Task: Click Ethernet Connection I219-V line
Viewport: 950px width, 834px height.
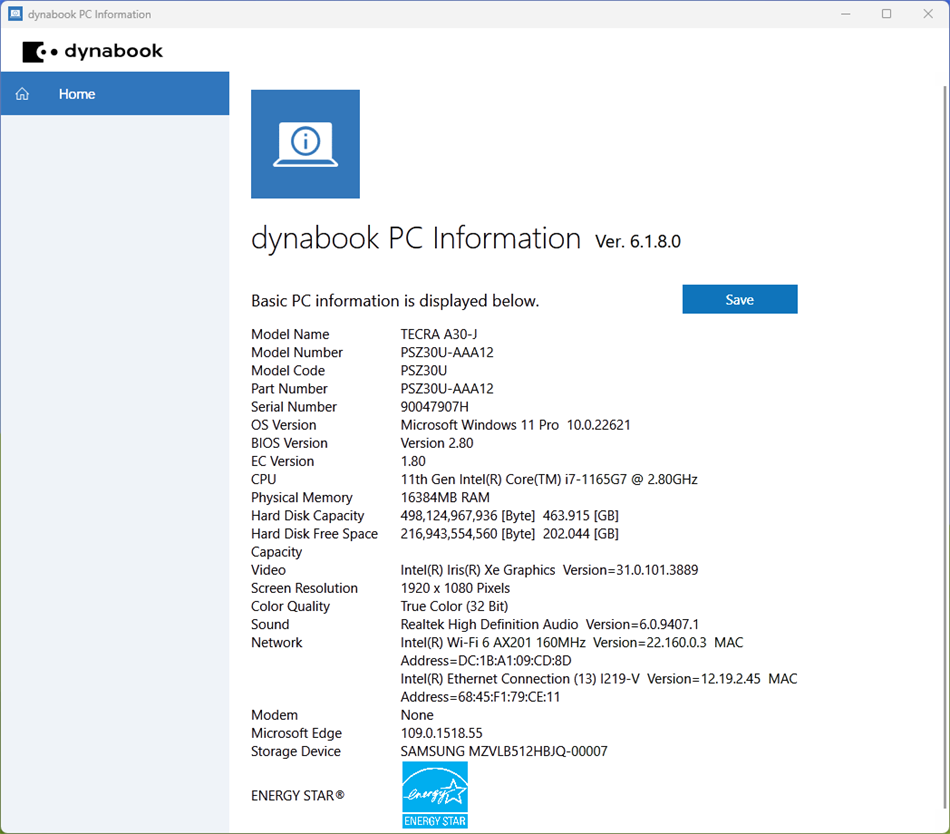Action: 599,679
